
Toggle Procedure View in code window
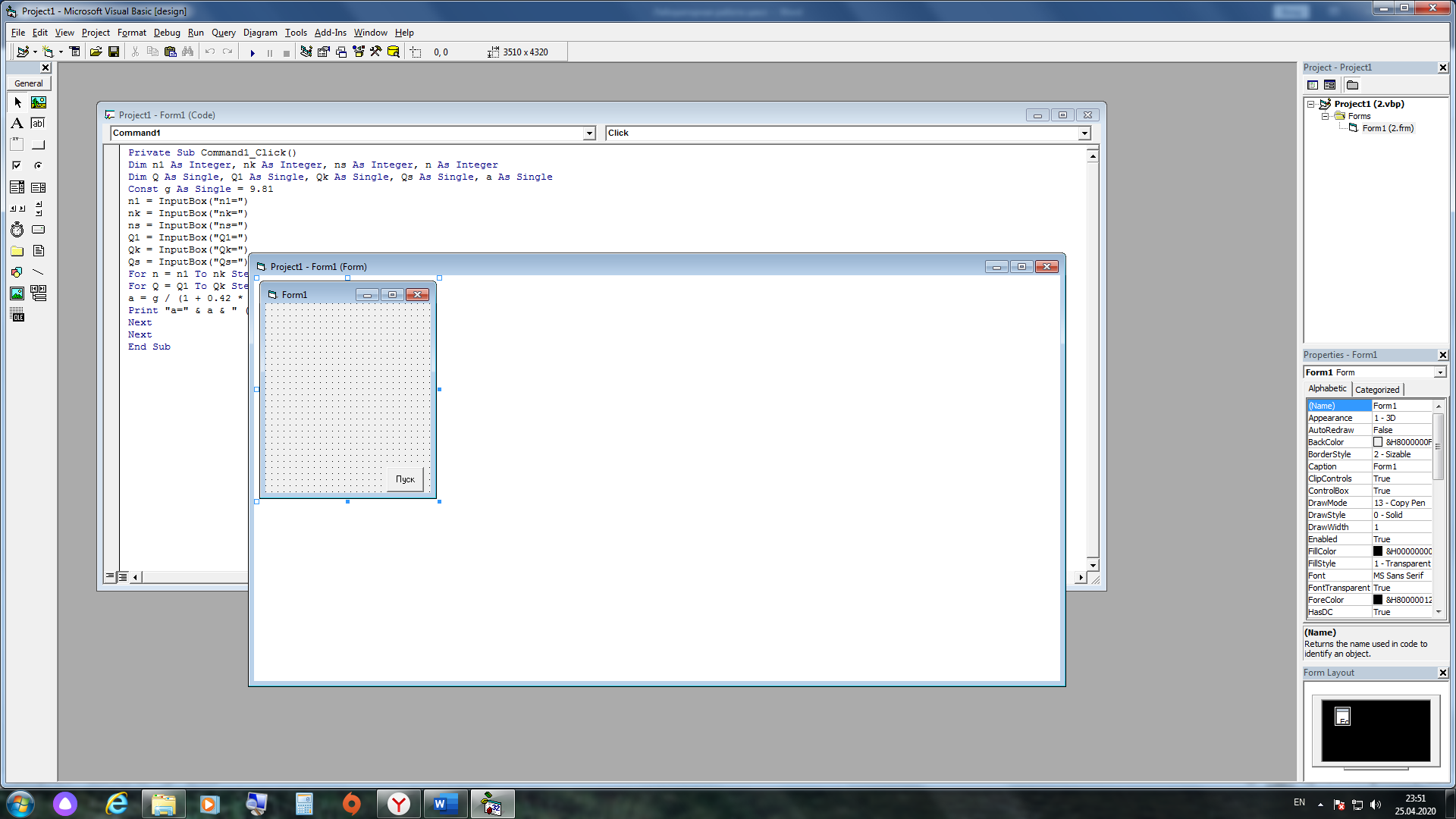111,576
